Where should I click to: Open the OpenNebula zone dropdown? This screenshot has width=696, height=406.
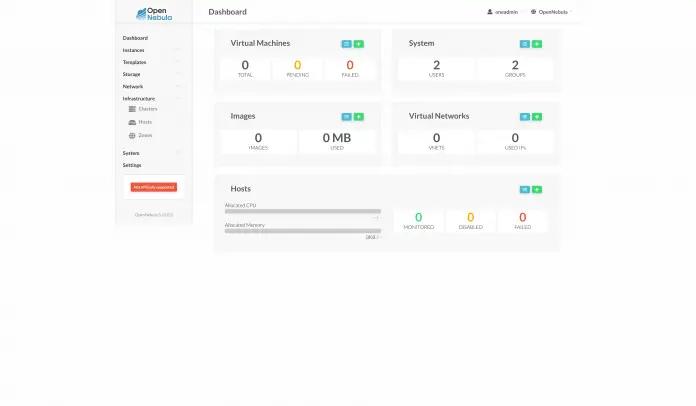[x=549, y=12]
